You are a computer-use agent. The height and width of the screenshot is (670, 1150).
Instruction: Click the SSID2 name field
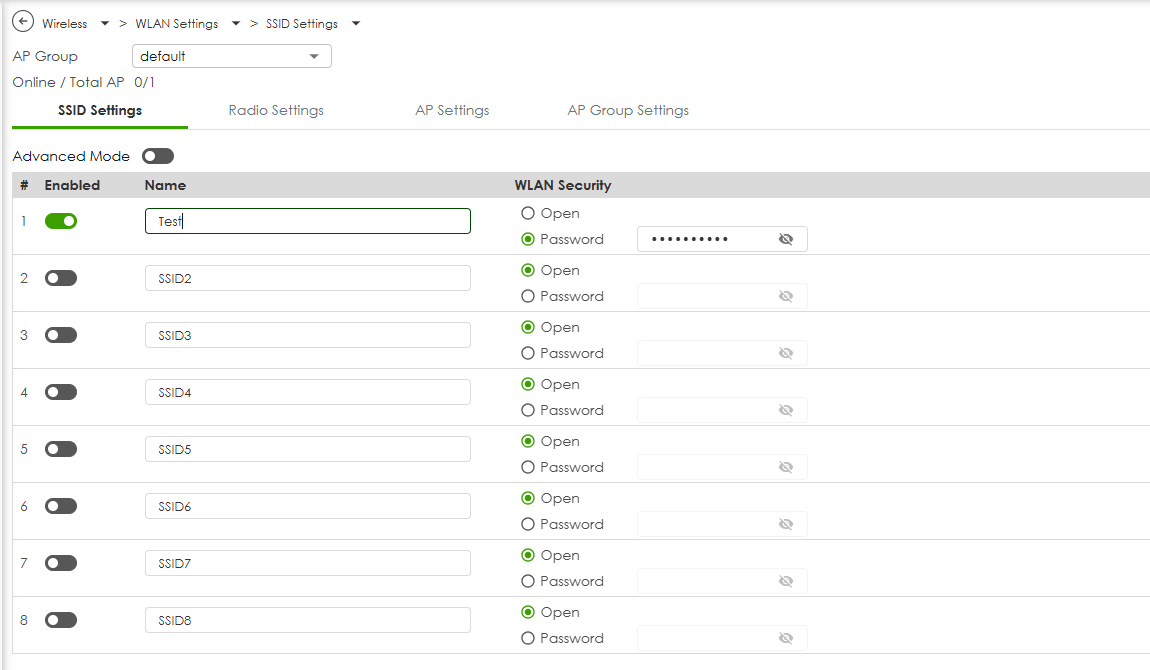[x=307, y=278]
